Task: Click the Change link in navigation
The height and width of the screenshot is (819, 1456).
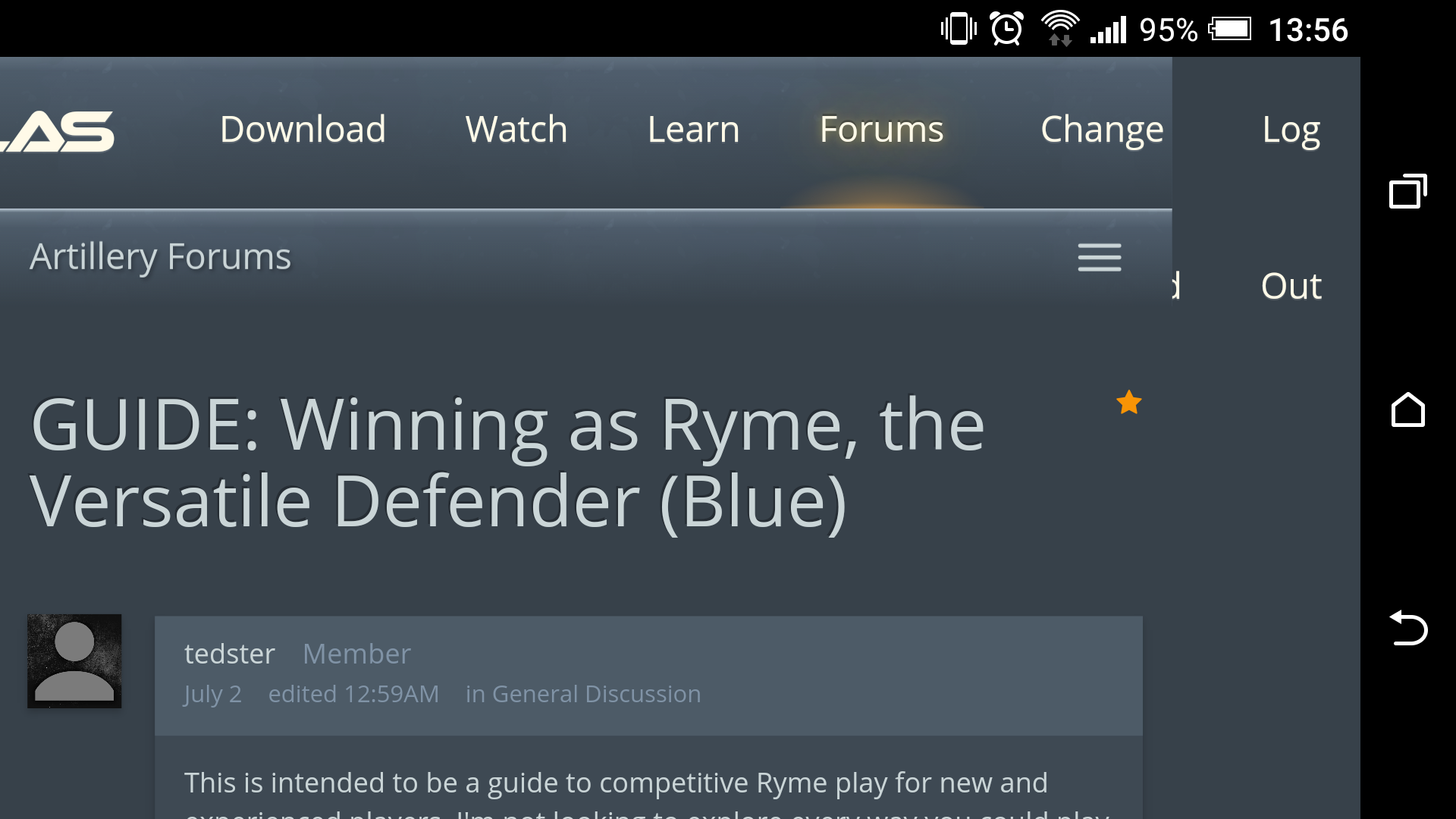Action: tap(1101, 130)
